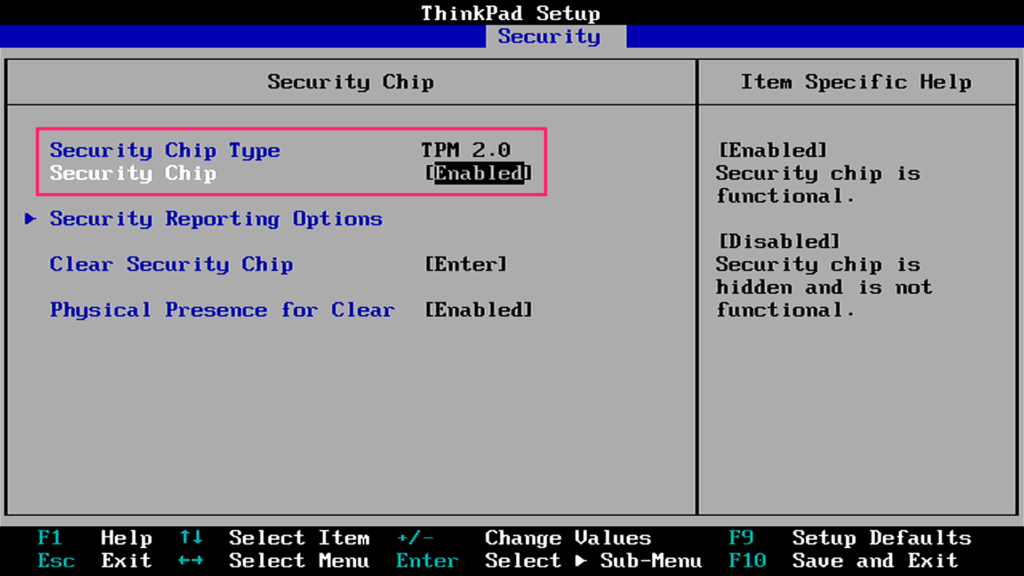Click the F1 Help key hint
The height and width of the screenshot is (576, 1024).
pyautogui.click(x=94, y=538)
